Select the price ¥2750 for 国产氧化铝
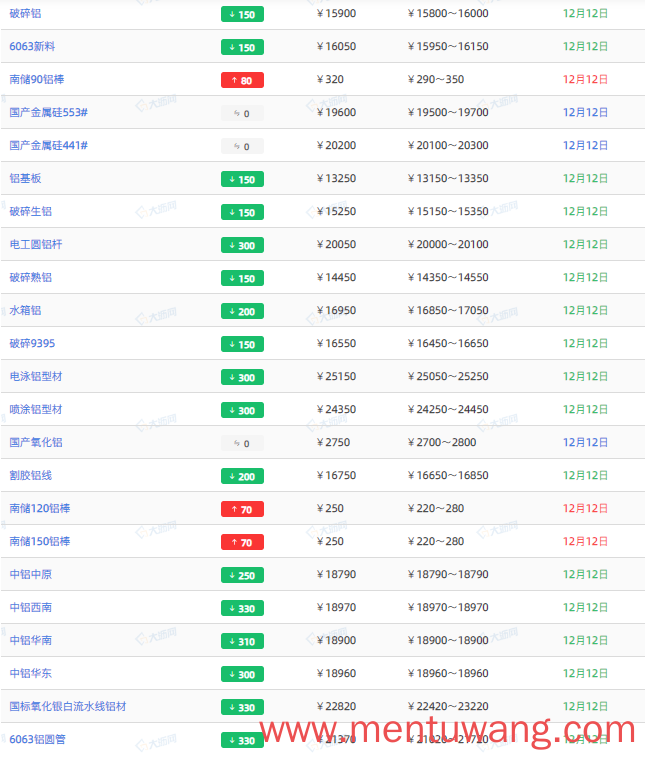 (333, 442)
